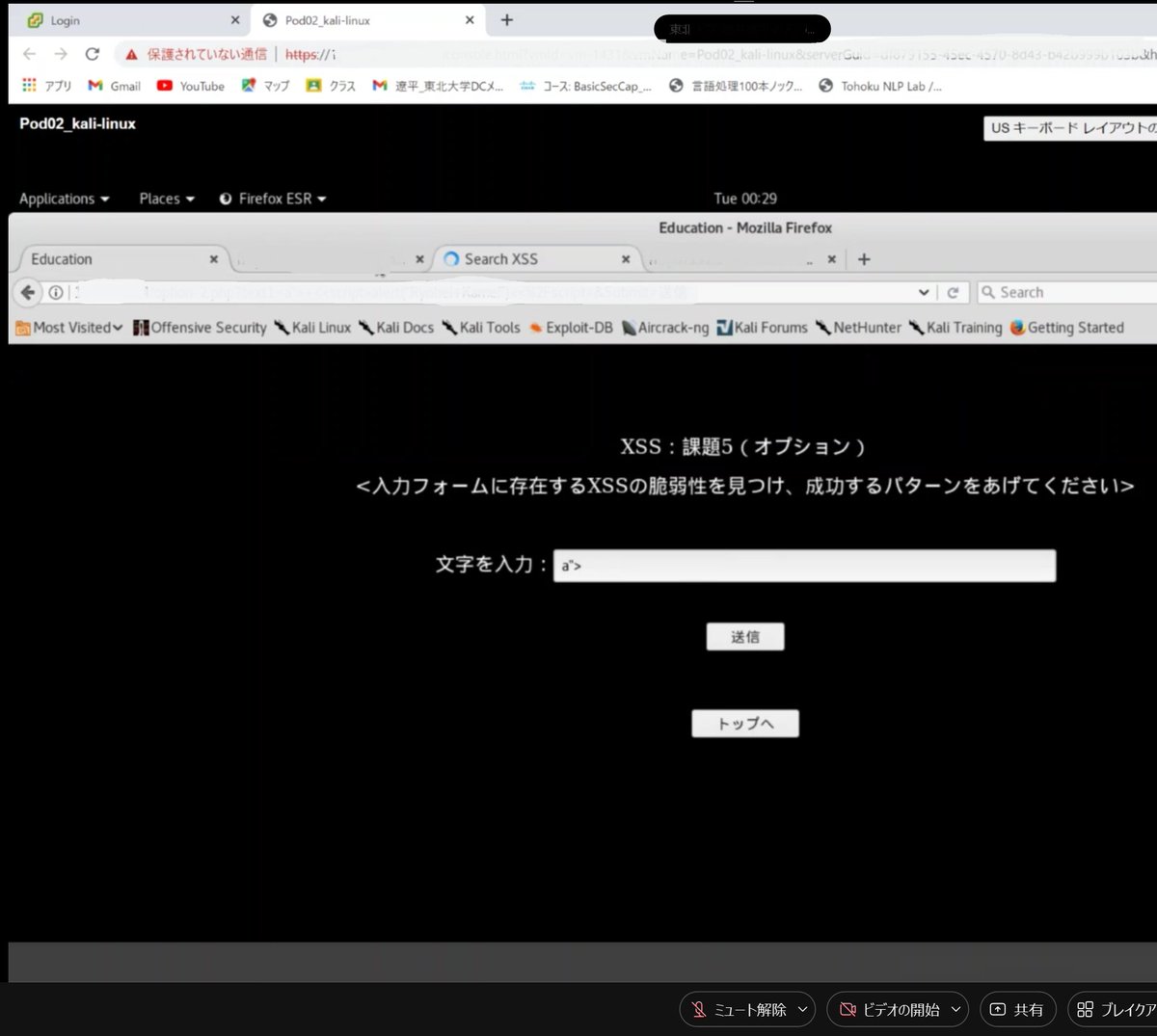Focus the Firefox Search box
Screen dimensions: 1157x1036
click(1068, 293)
